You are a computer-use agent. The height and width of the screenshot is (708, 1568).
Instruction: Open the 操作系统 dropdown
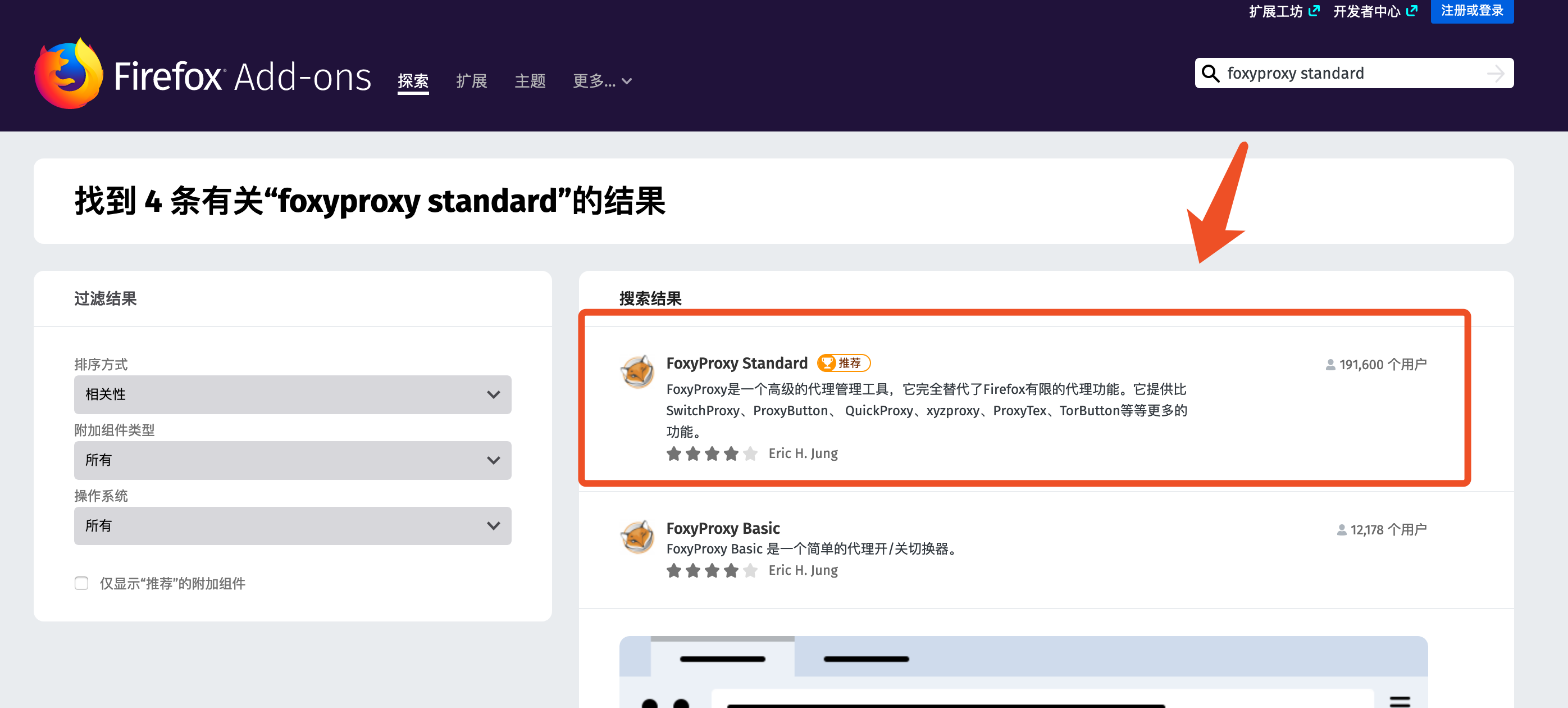click(x=292, y=525)
